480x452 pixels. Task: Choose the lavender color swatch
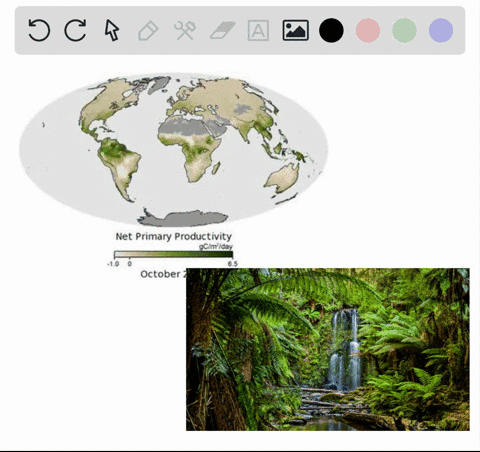441,30
